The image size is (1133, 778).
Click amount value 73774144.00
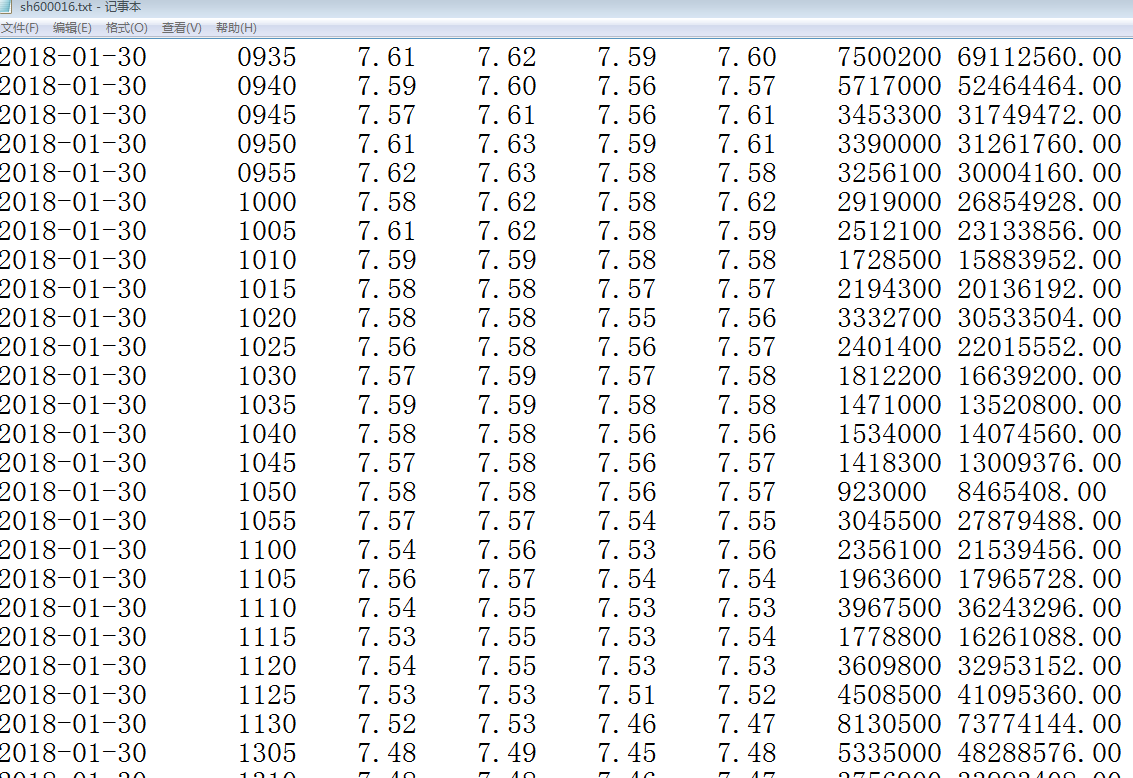click(1040, 724)
